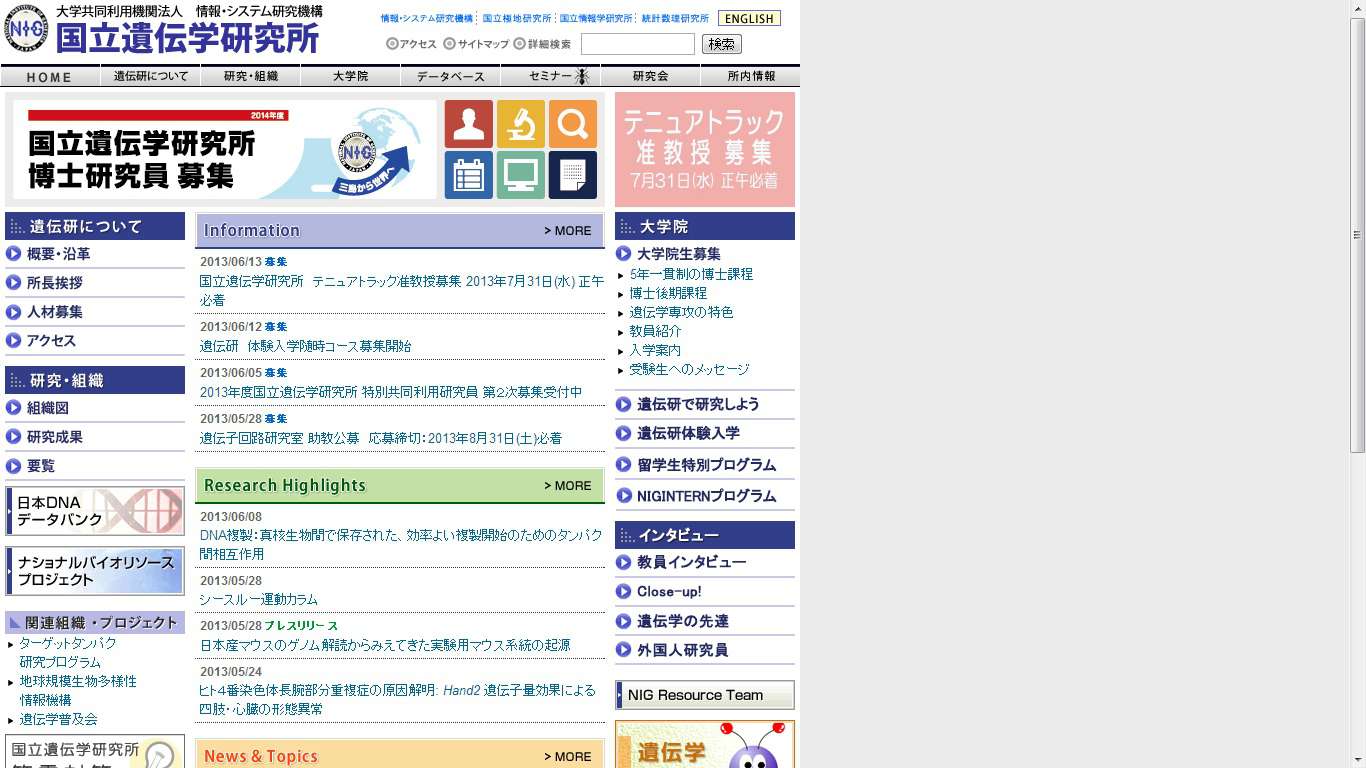
Task: Click the NIG logo in header
Action: 26,29
